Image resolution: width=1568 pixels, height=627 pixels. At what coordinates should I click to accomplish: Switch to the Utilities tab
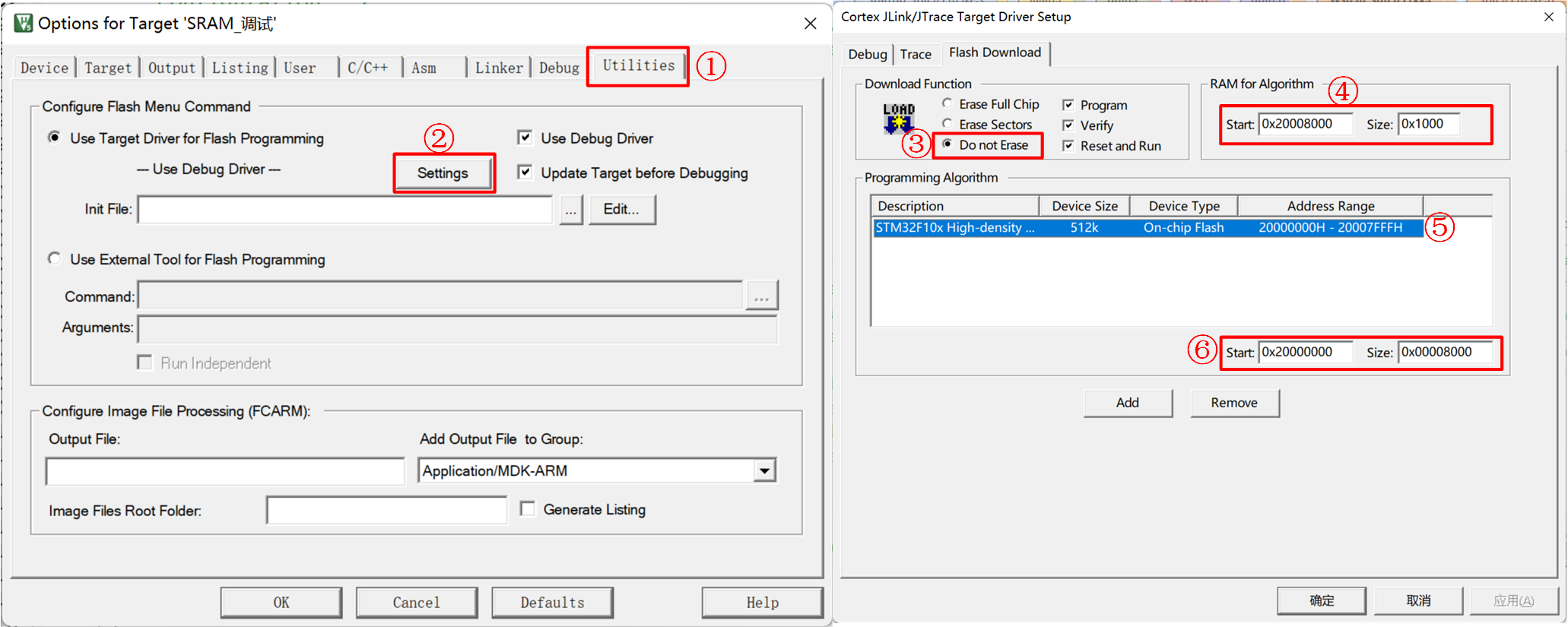click(x=638, y=66)
